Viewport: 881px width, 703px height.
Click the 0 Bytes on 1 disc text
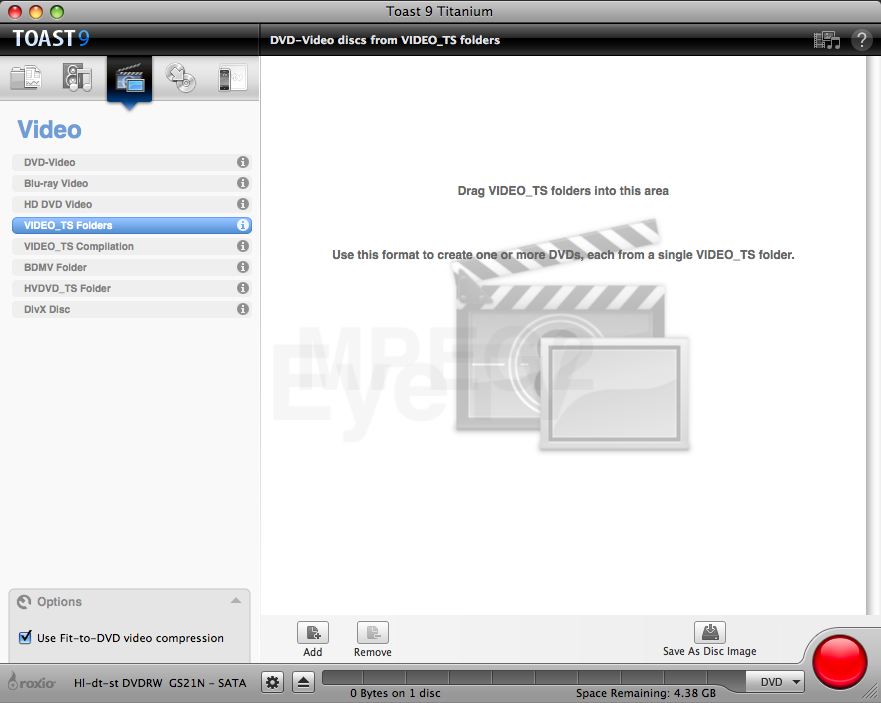click(x=395, y=693)
